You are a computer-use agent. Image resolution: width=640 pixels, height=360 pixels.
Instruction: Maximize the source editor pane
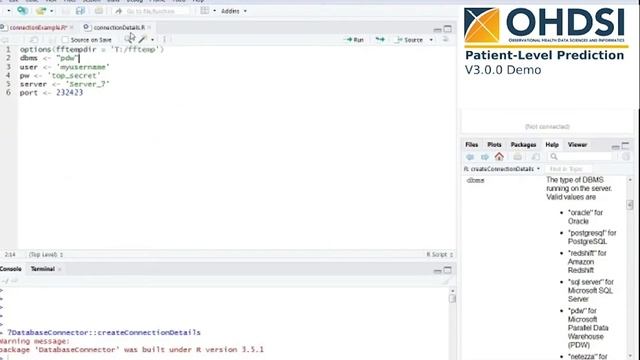pyautogui.click(x=448, y=29)
